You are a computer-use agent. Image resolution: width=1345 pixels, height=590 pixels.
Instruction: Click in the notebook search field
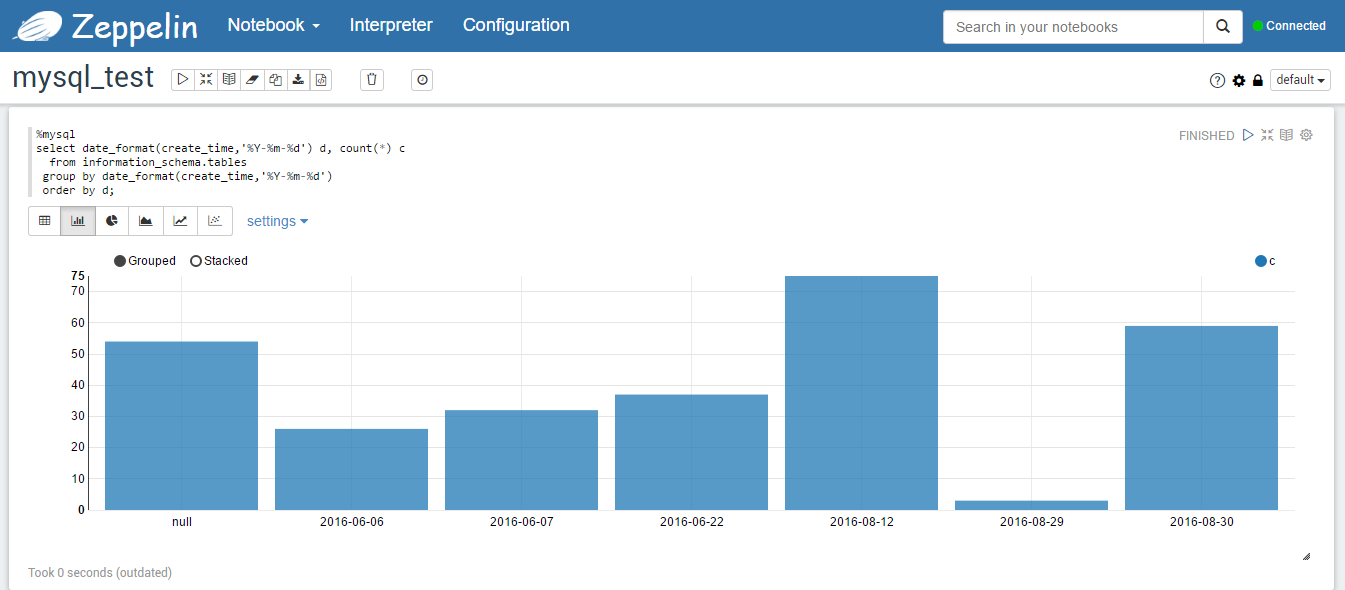pyautogui.click(x=1073, y=27)
